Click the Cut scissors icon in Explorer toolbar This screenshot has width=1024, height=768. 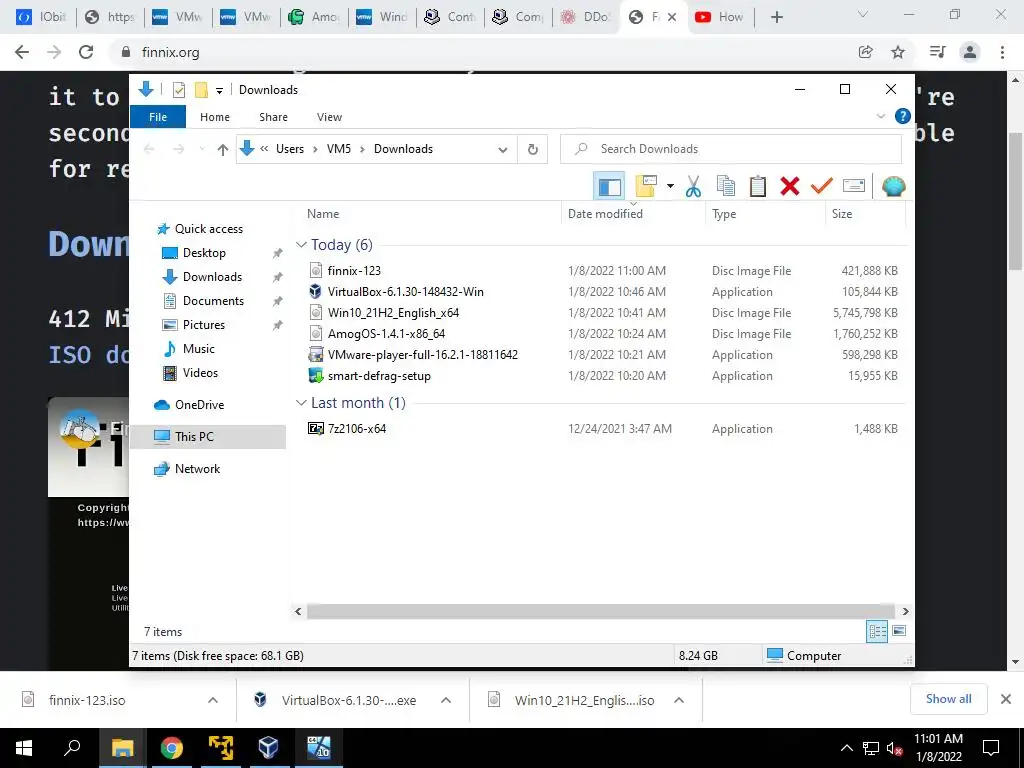click(693, 187)
